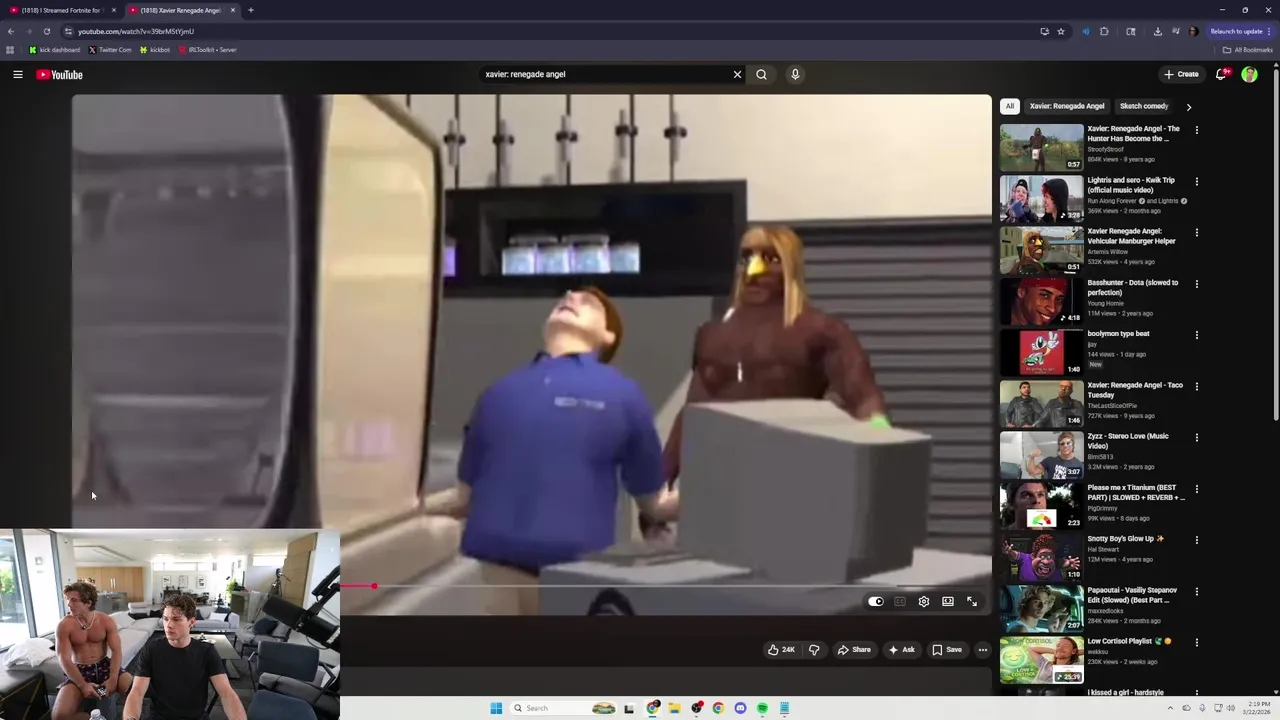Open Basshunter - Dota slowed video title
This screenshot has height=720, width=1280.
(1133, 287)
